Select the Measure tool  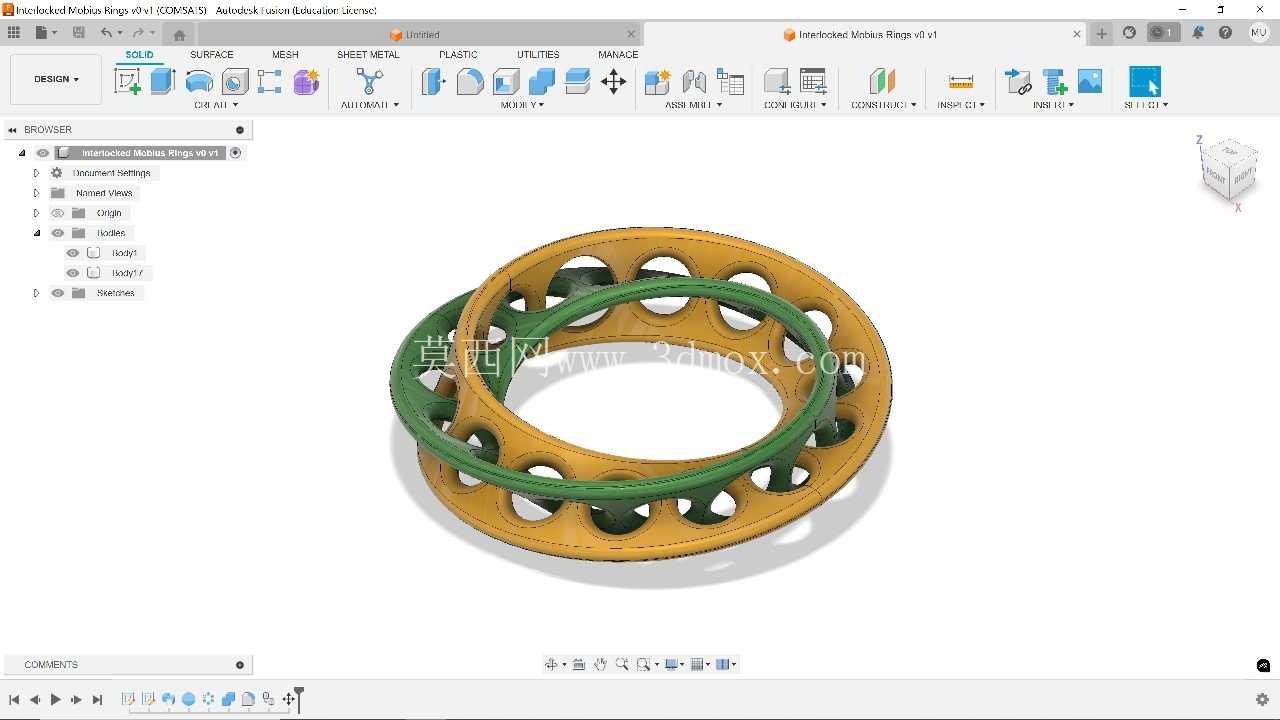pos(961,81)
